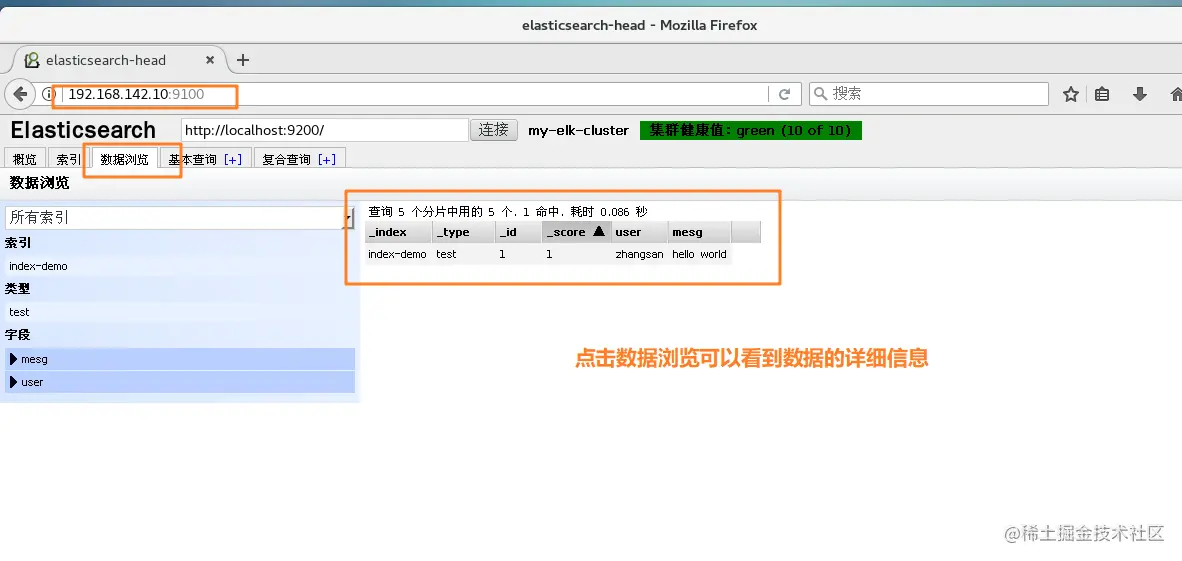Switch to the 数据浏览 browser tab

click(125, 159)
